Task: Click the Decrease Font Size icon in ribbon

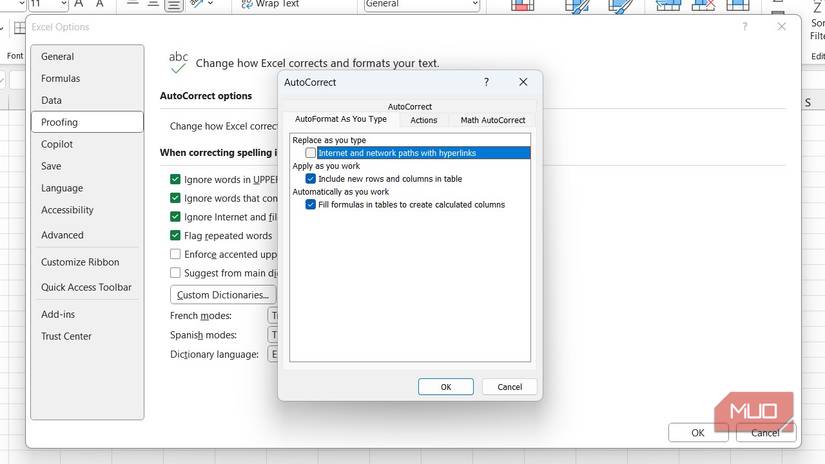Action: coord(99,4)
